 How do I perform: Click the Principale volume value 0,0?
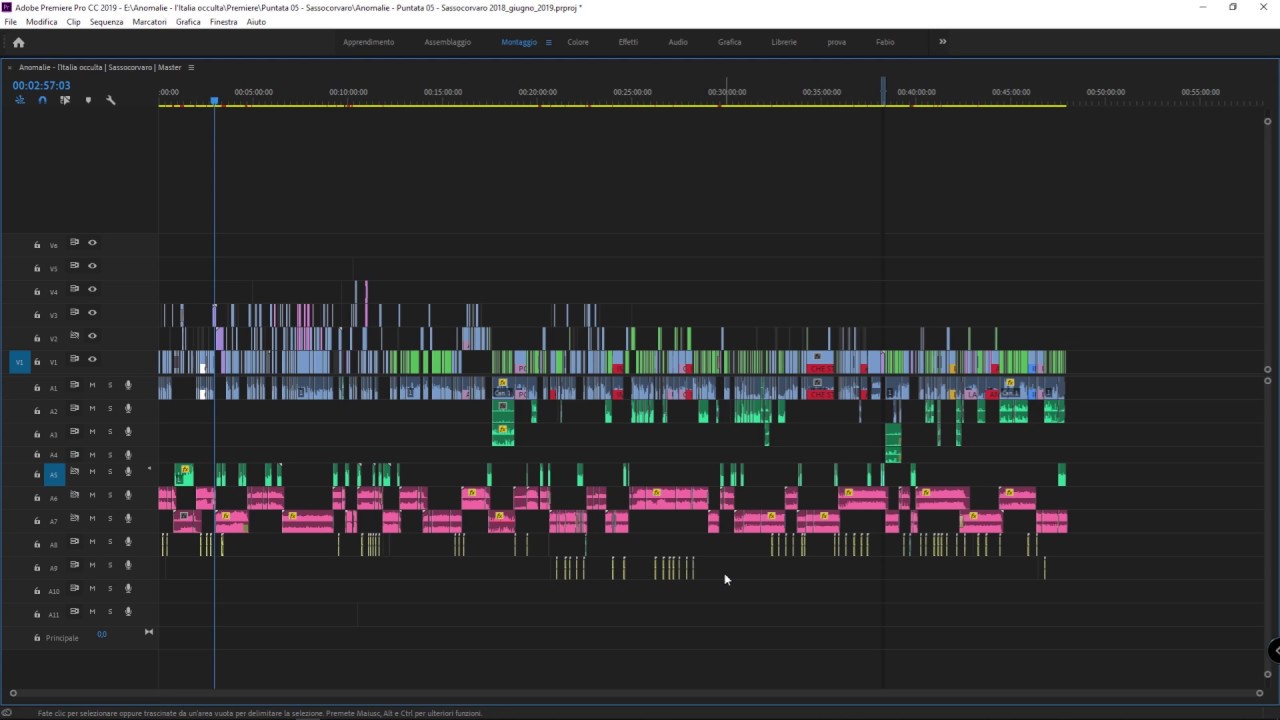[x=101, y=634]
